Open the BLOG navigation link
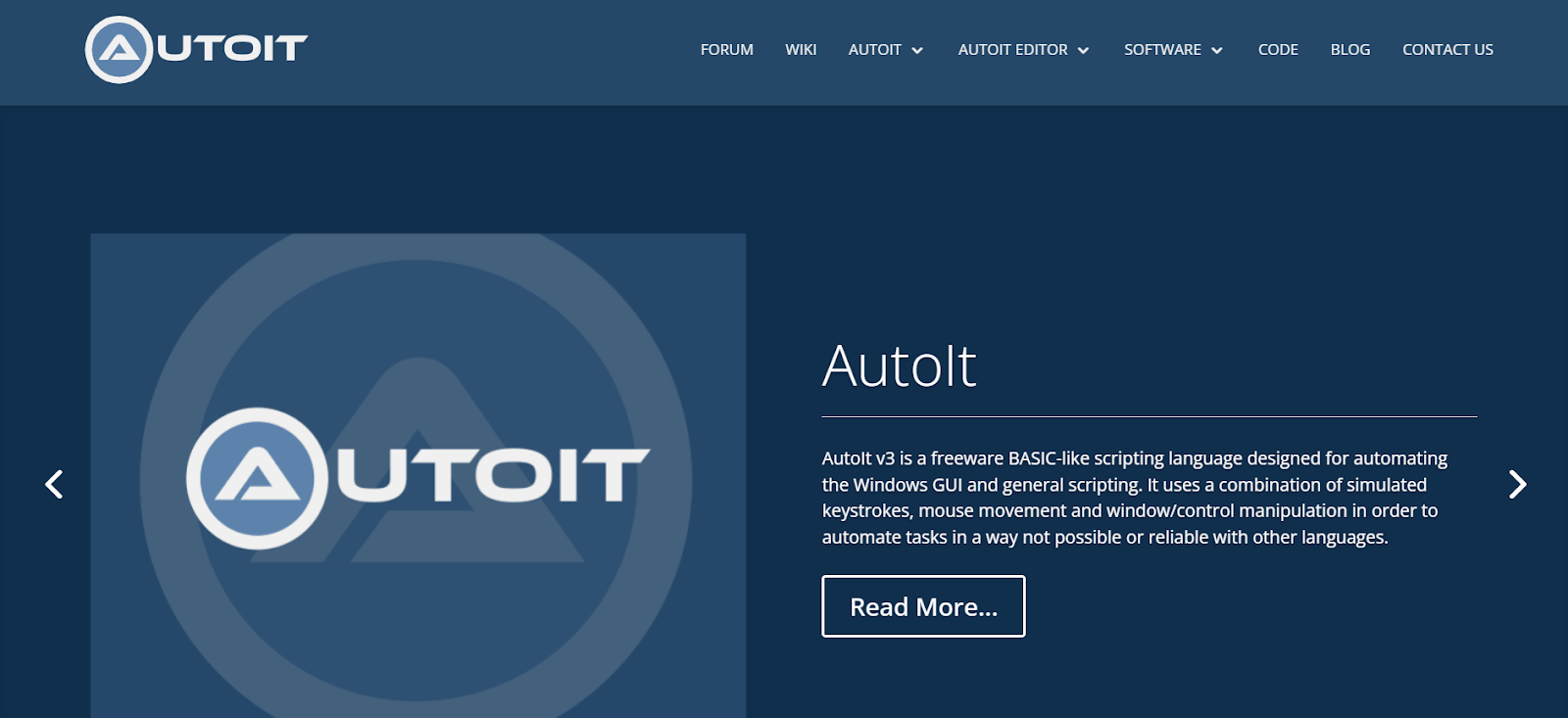Viewport: 1568px width, 718px height. click(1349, 49)
